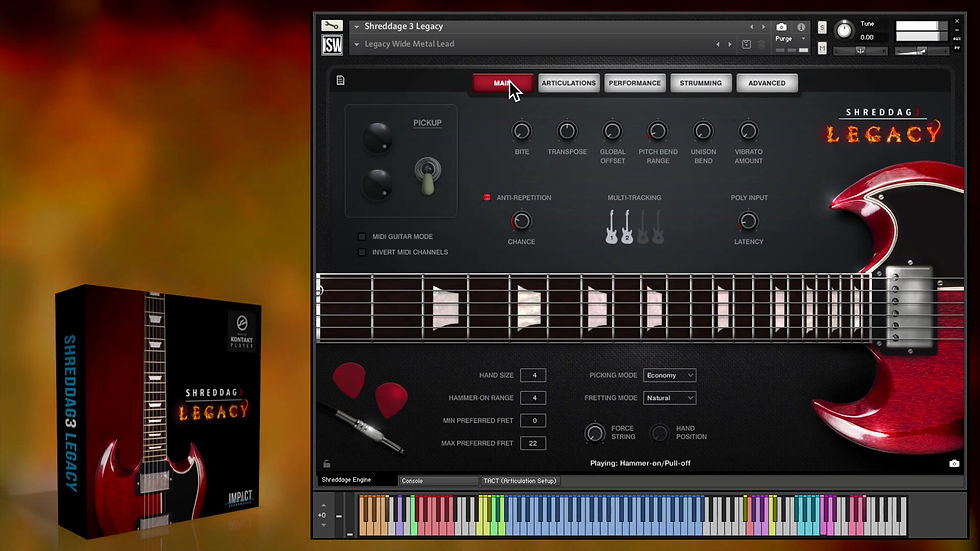Click the Hammer-On Range value field
980x551 pixels.
(x=533, y=398)
